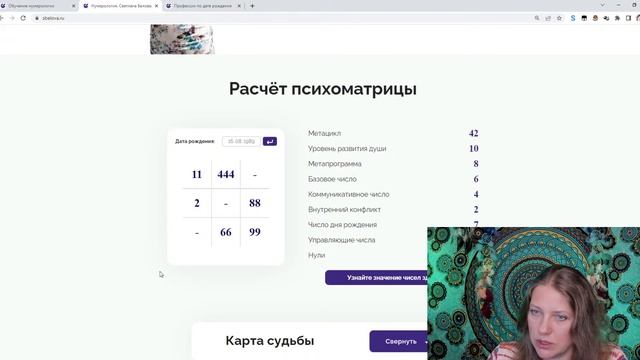Click the Число дня рождения label
The width and height of the screenshot is (640, 360).
(342, 225)
